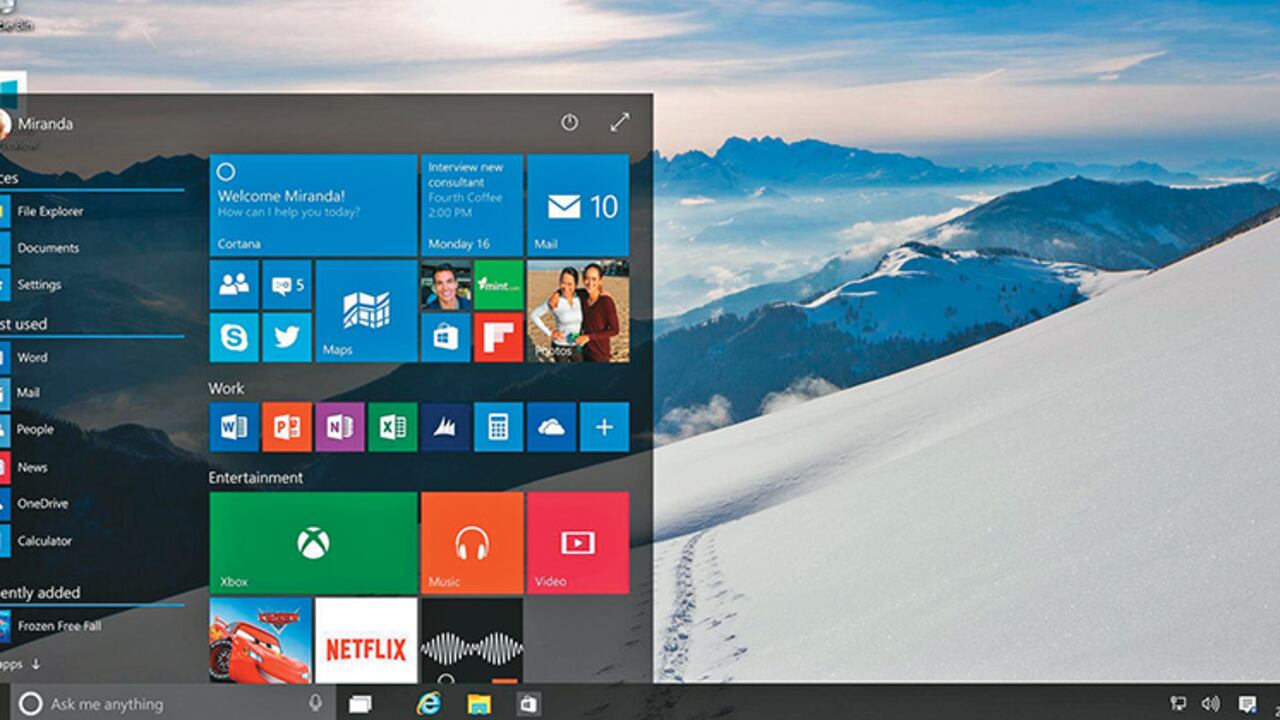Open the calendar tile for Monday 16
Viewport: 1280px width, 720px height.
(x=472, y=205)
